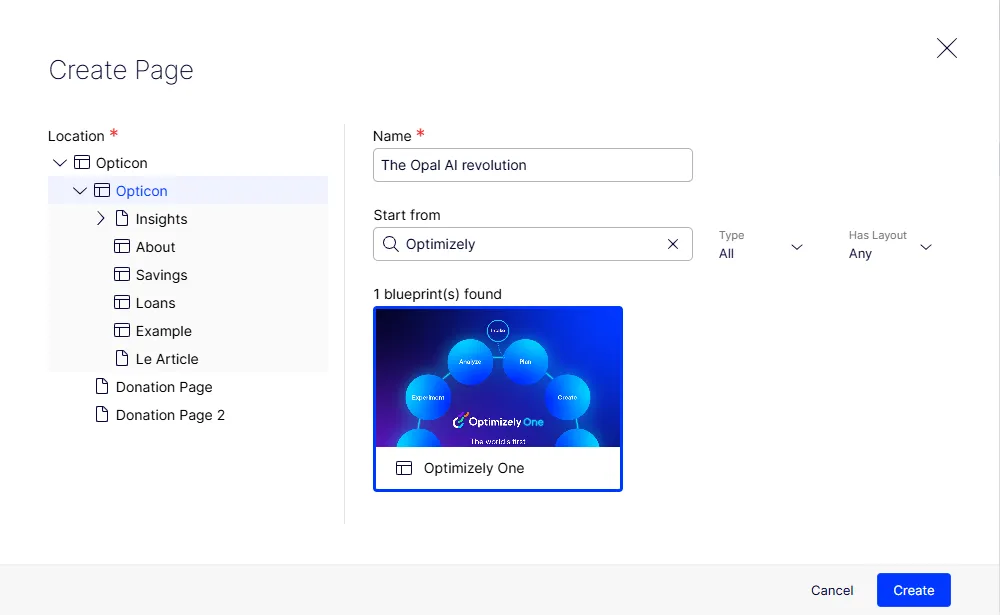Open the Type filter dropdown
Screen dimensions: 1000x615
click(x=760, y=246)
